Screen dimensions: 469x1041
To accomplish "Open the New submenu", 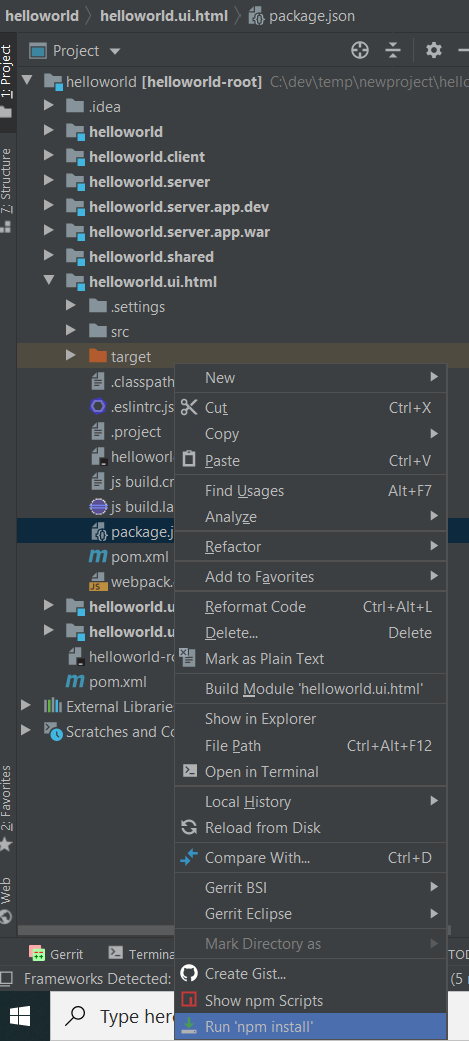I will tap(311, 378).
